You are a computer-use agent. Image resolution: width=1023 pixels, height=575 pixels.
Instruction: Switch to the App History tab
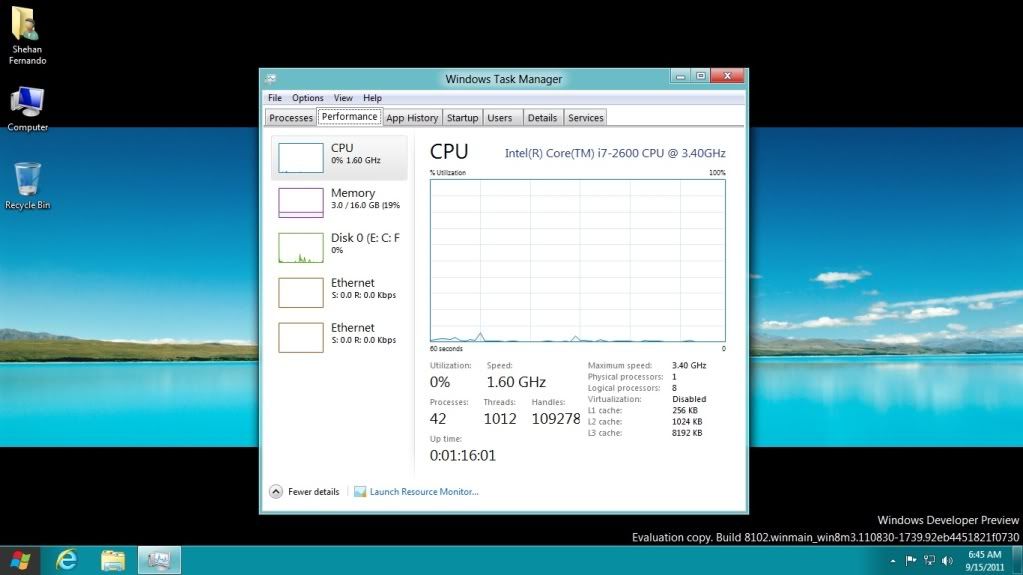click(x=412, y=117)
